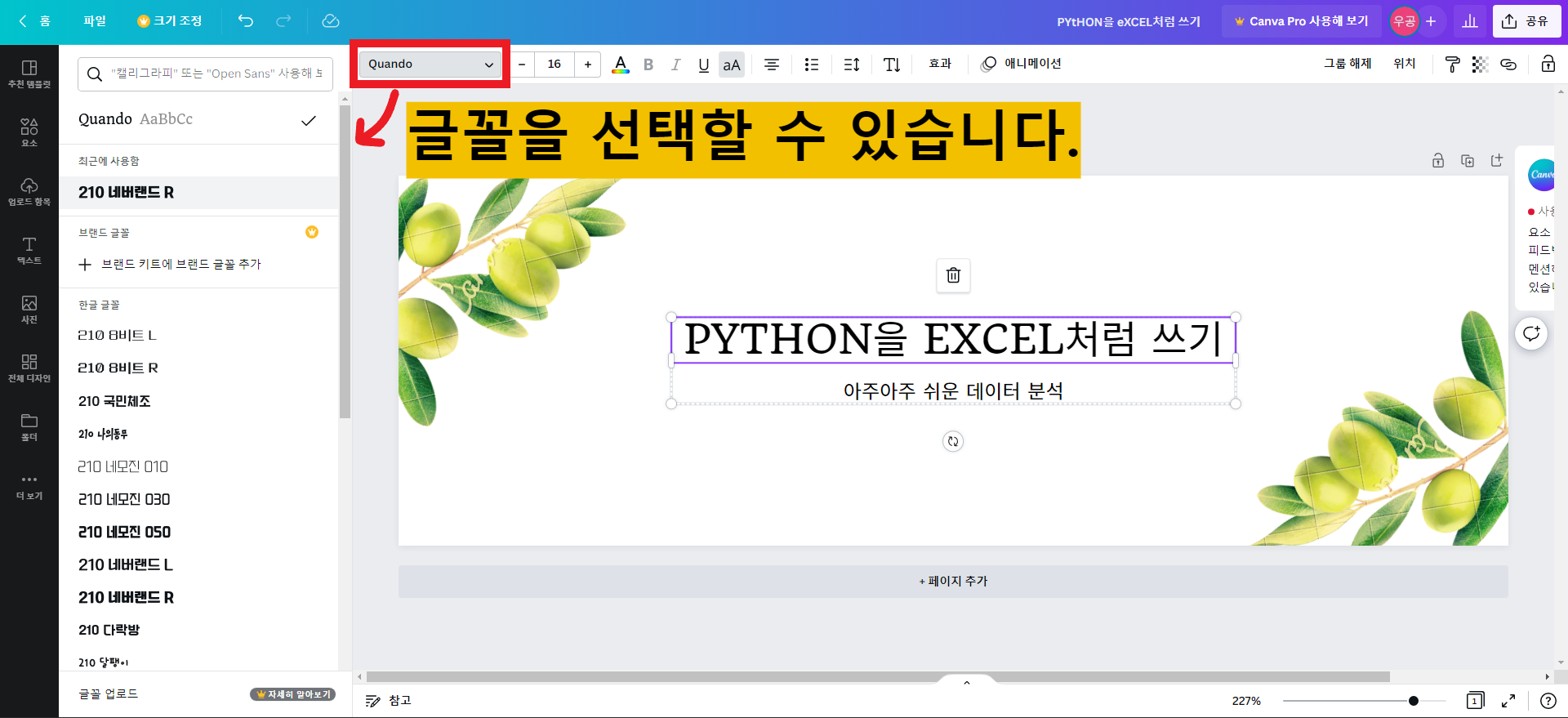
Task: Open the 요소 elements sidebar tab
Action: pos(29,132)
